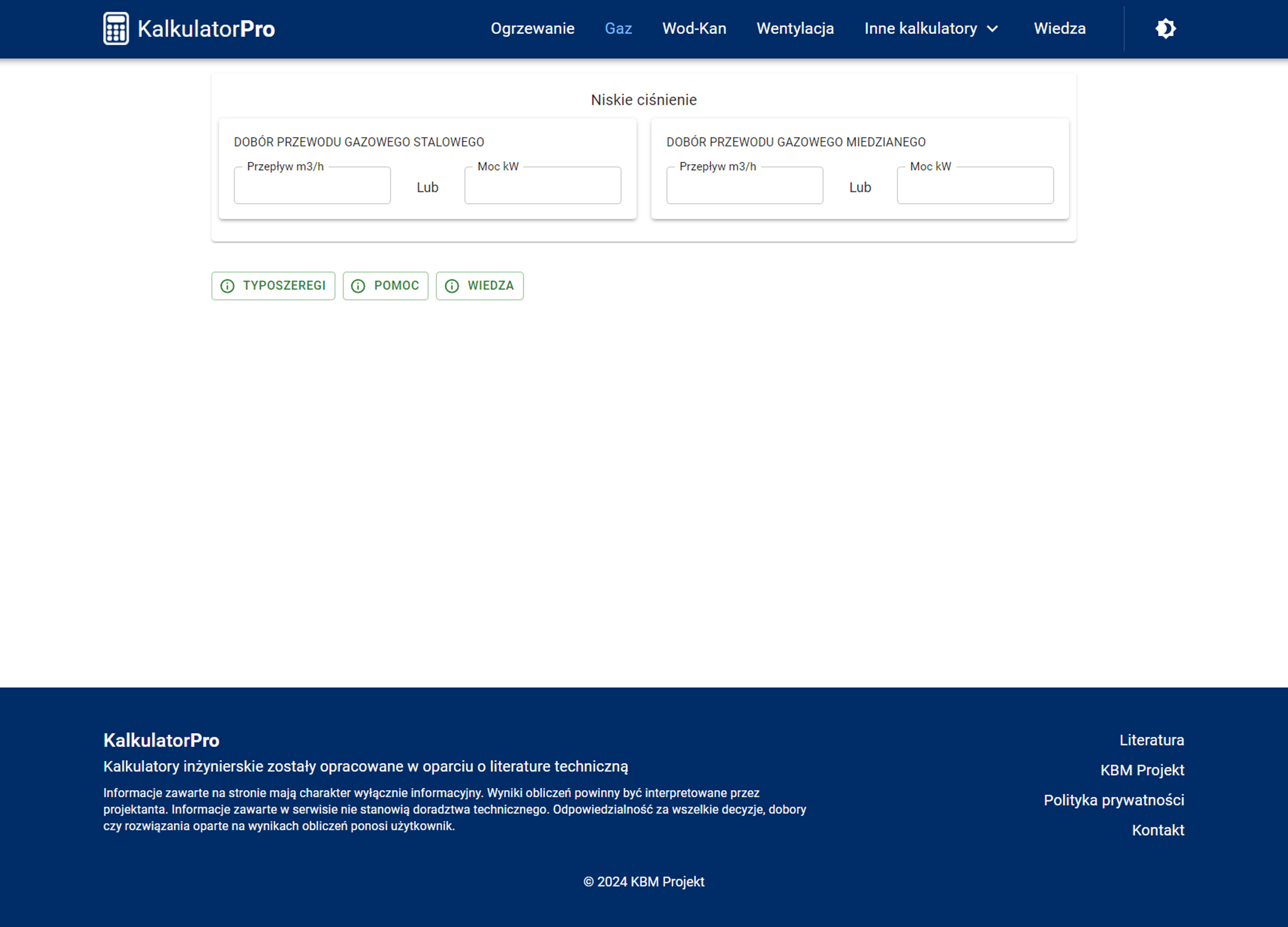Screen dimensions: 1288x927
Task: Open the green WIEDZA button
Action: (480, 286)
